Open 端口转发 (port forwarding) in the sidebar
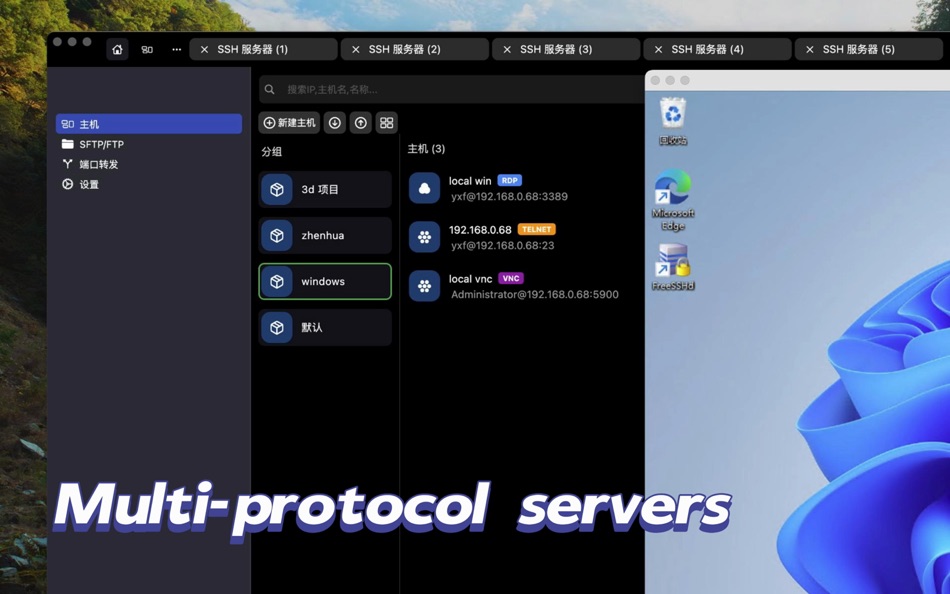 click(x=96, y=164)
